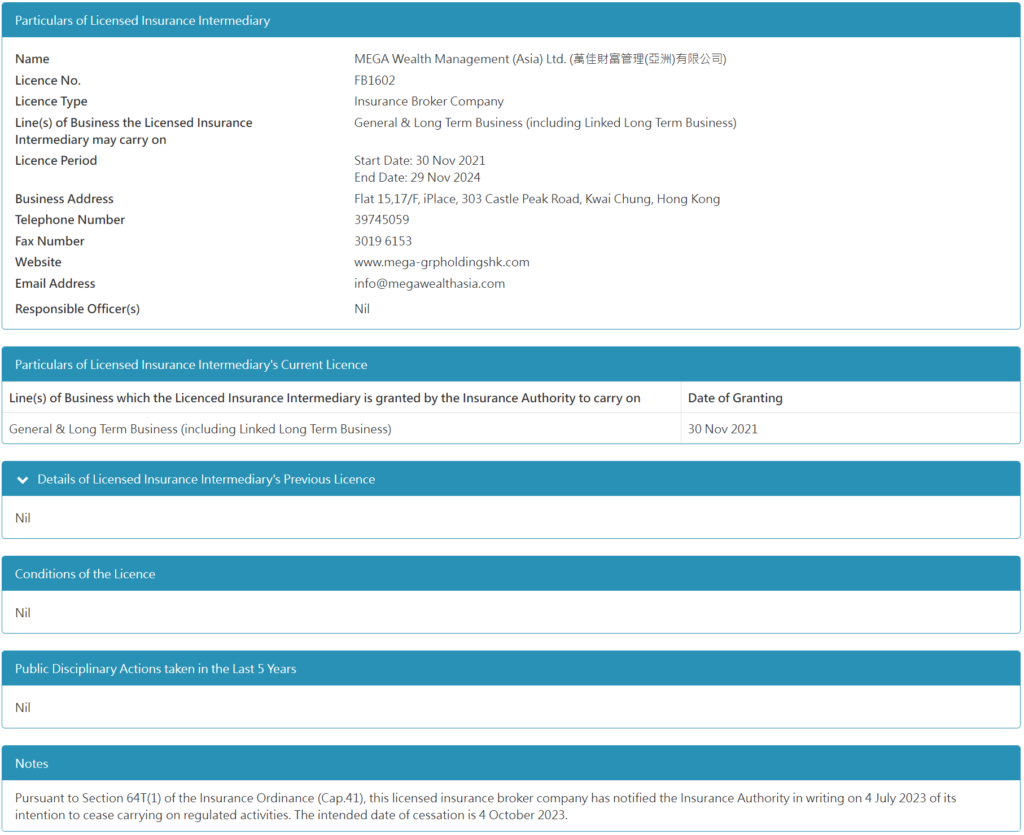Select telephone number 39745059
The image size is (1024, 835).
tap(381, 220)
